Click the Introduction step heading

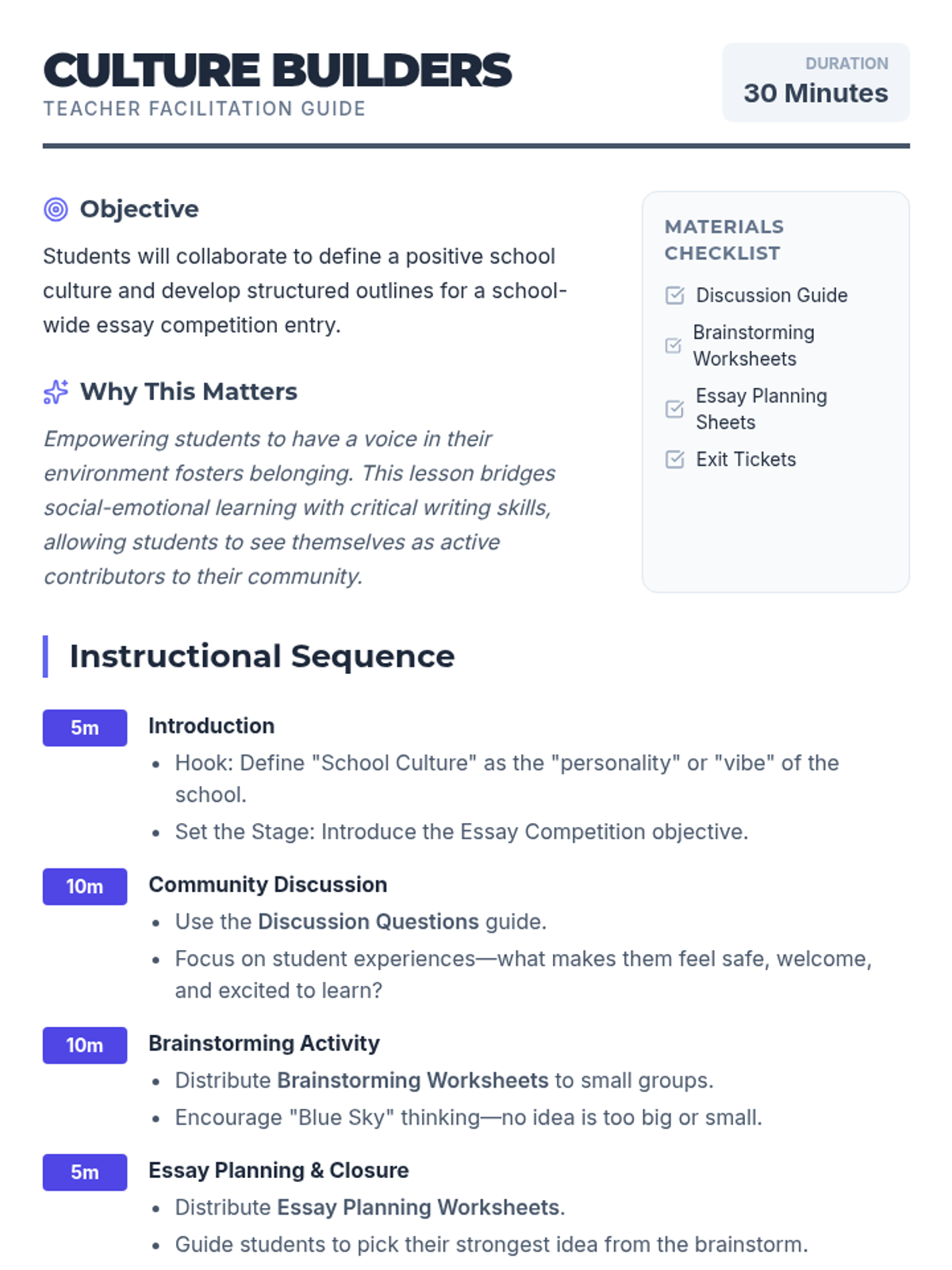tap(211, 725)
